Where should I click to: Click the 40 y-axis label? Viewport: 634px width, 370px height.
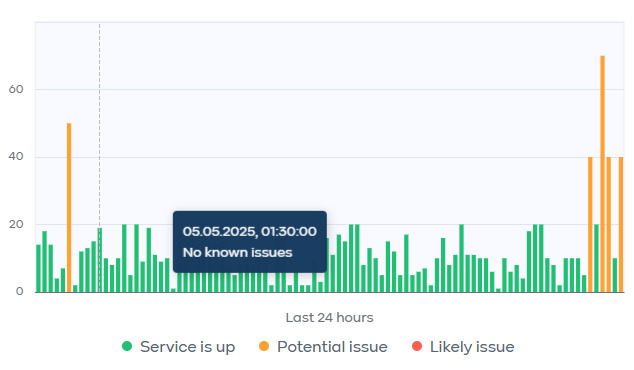click(16, 156)
